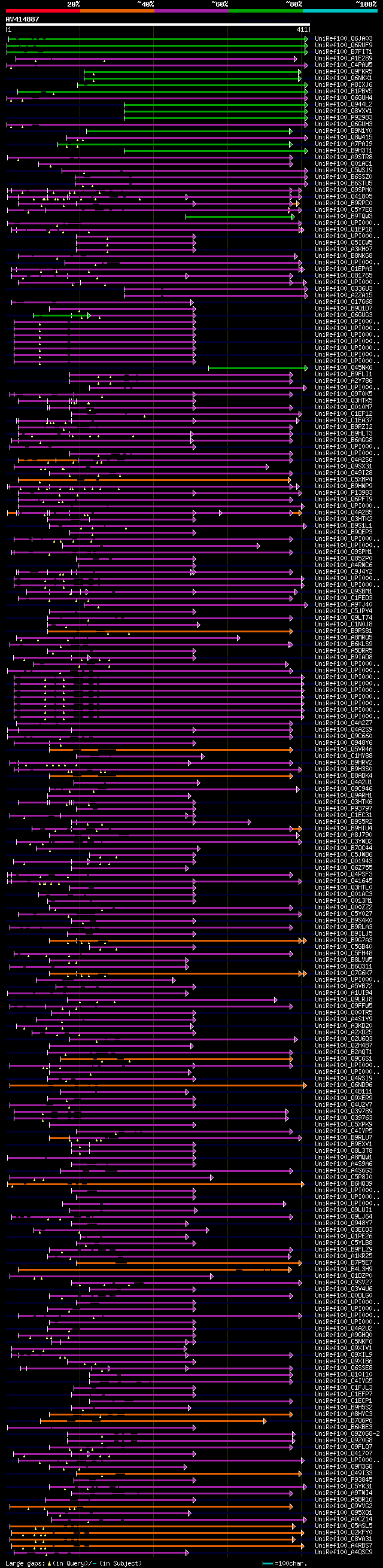The height and width of the screenshot is (1568, 383).
Task: Open hit UniRef100_Q6JA03
Action: point(344,39)
